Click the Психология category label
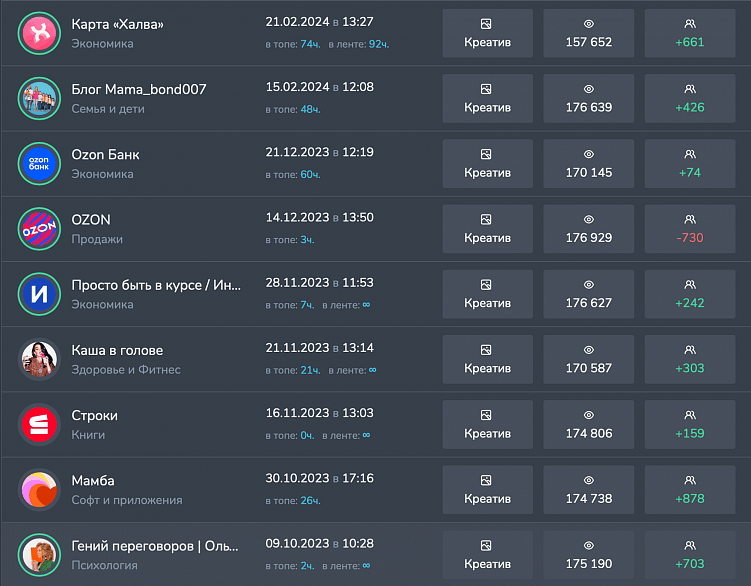This screenshot has height=586, width=751. click(104, 565)
